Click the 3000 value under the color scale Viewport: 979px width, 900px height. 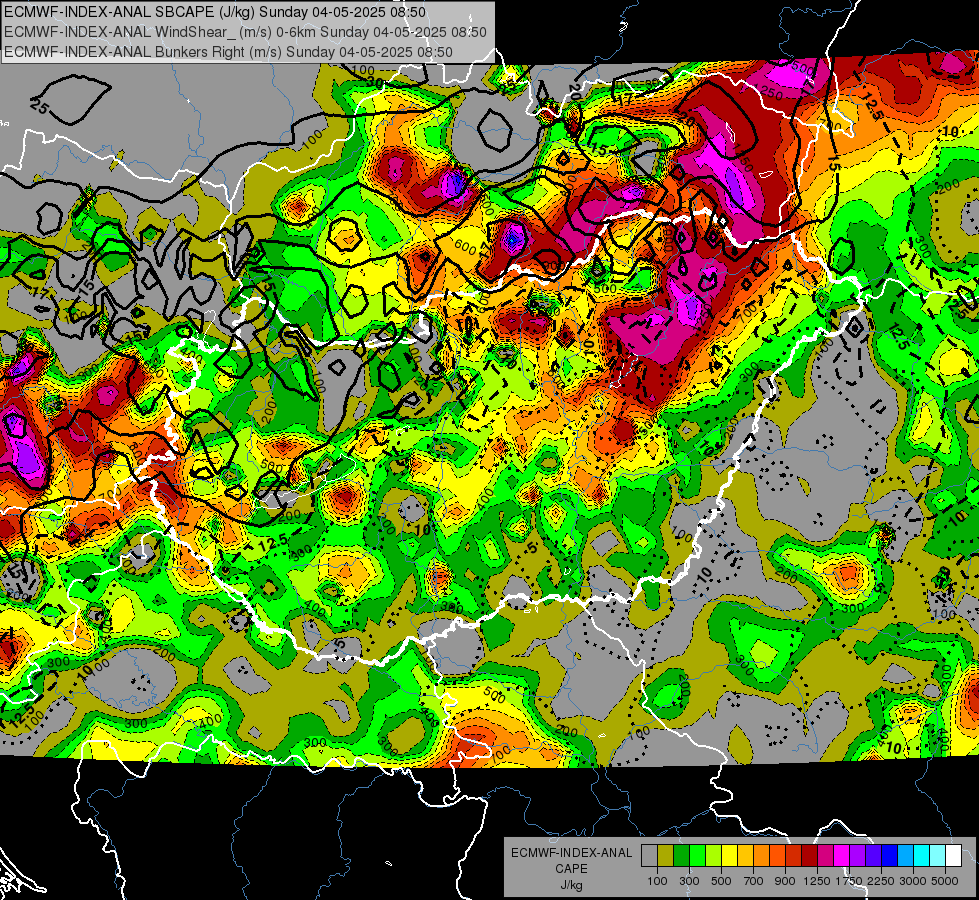tap(913, 881)
